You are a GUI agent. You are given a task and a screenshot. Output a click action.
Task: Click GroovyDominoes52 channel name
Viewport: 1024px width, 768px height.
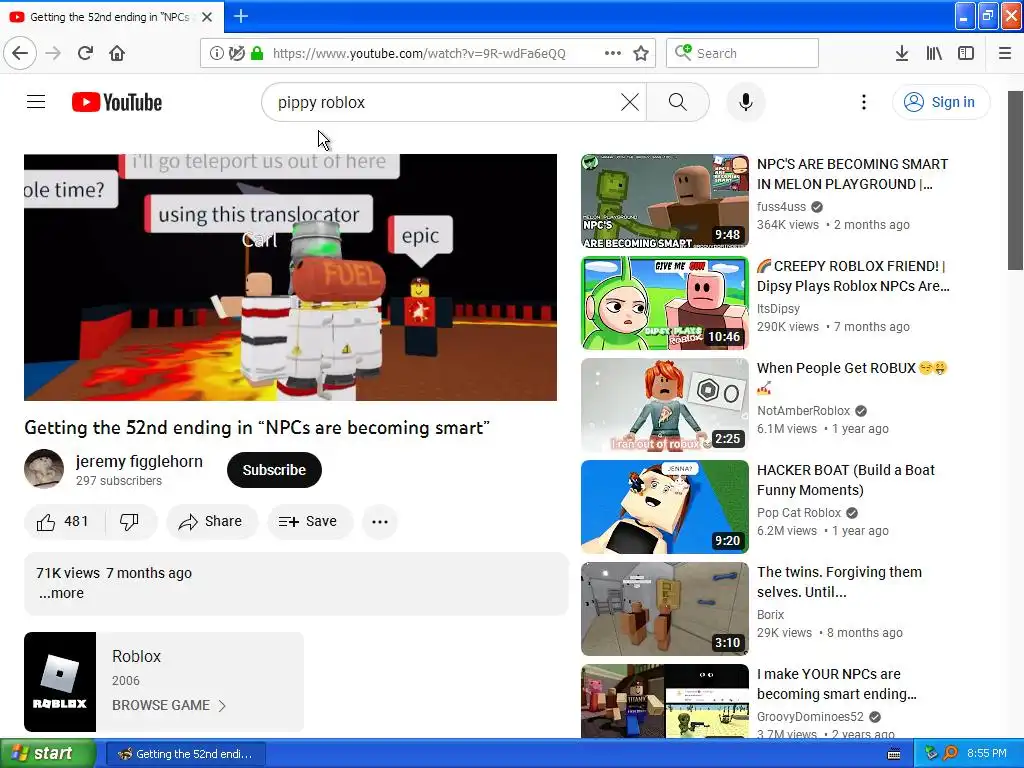(810, 716)
